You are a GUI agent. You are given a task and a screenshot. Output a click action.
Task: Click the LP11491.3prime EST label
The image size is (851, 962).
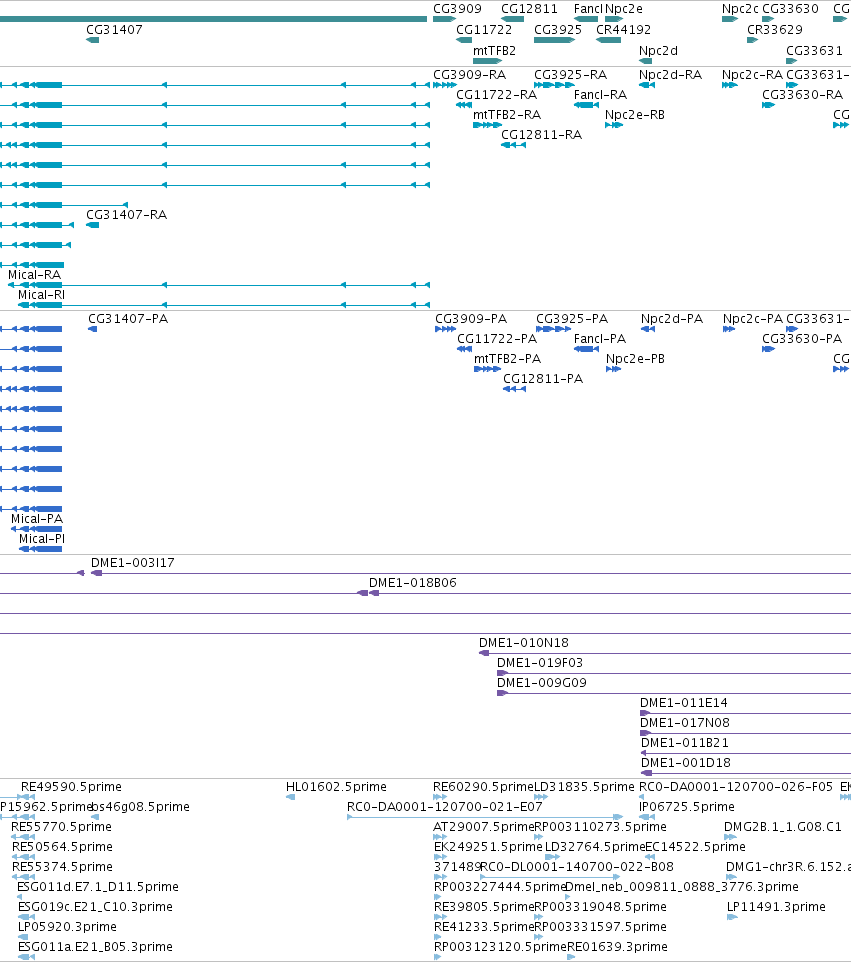(x=776, y=906)
